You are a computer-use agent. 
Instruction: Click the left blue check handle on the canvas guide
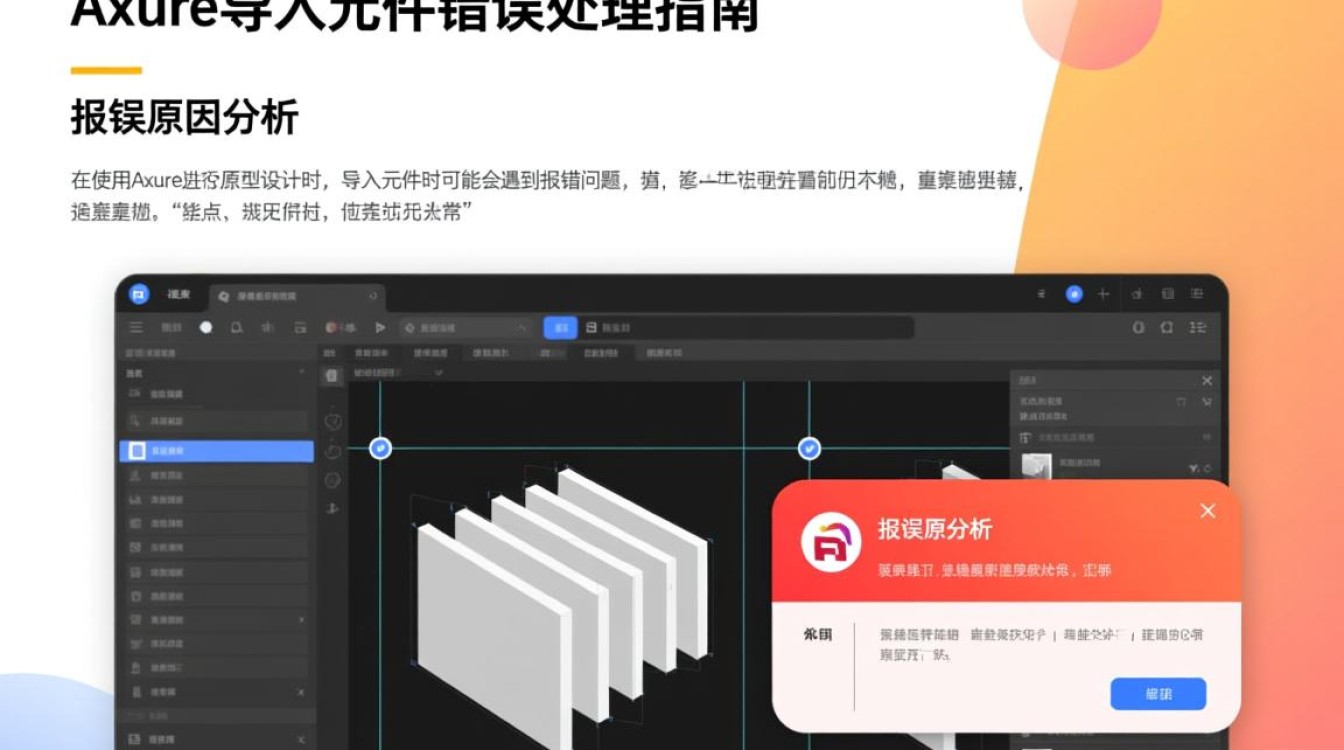click(x=380, y=448)
